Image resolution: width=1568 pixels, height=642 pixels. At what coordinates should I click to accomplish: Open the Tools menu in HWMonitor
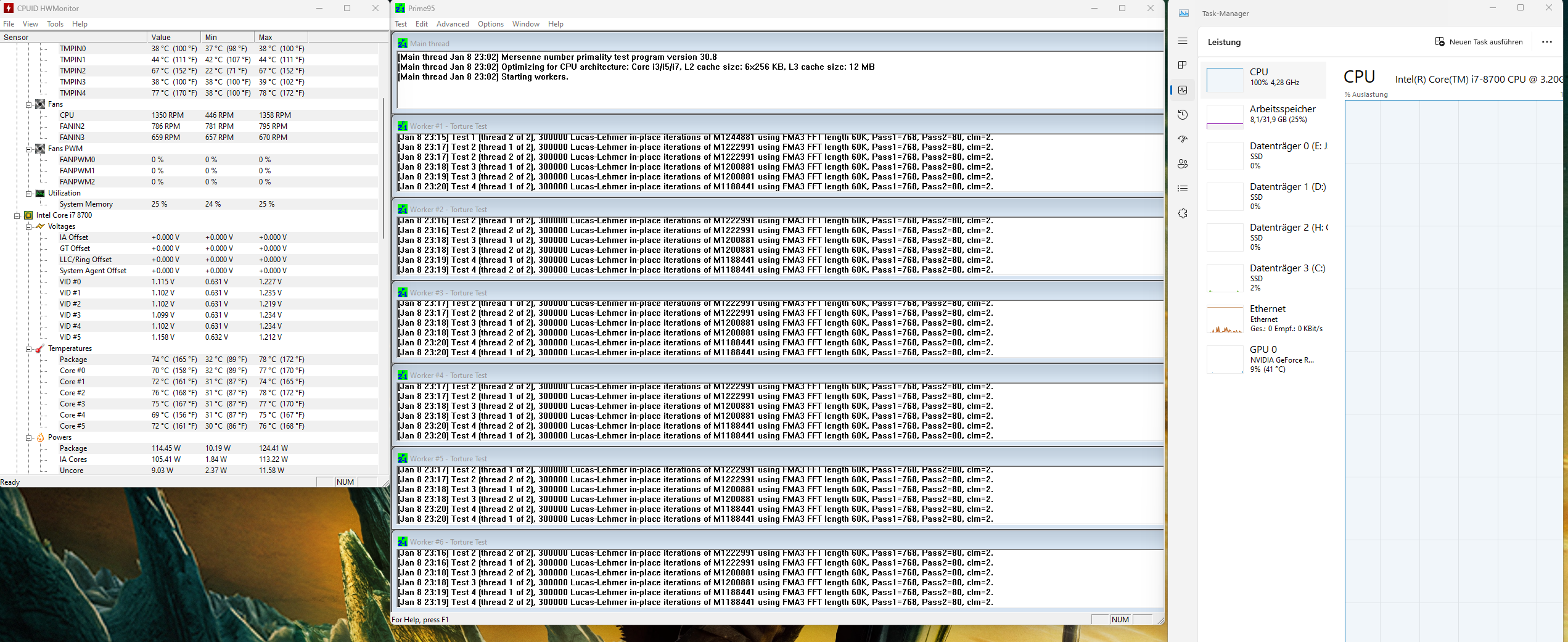(55, 24)
